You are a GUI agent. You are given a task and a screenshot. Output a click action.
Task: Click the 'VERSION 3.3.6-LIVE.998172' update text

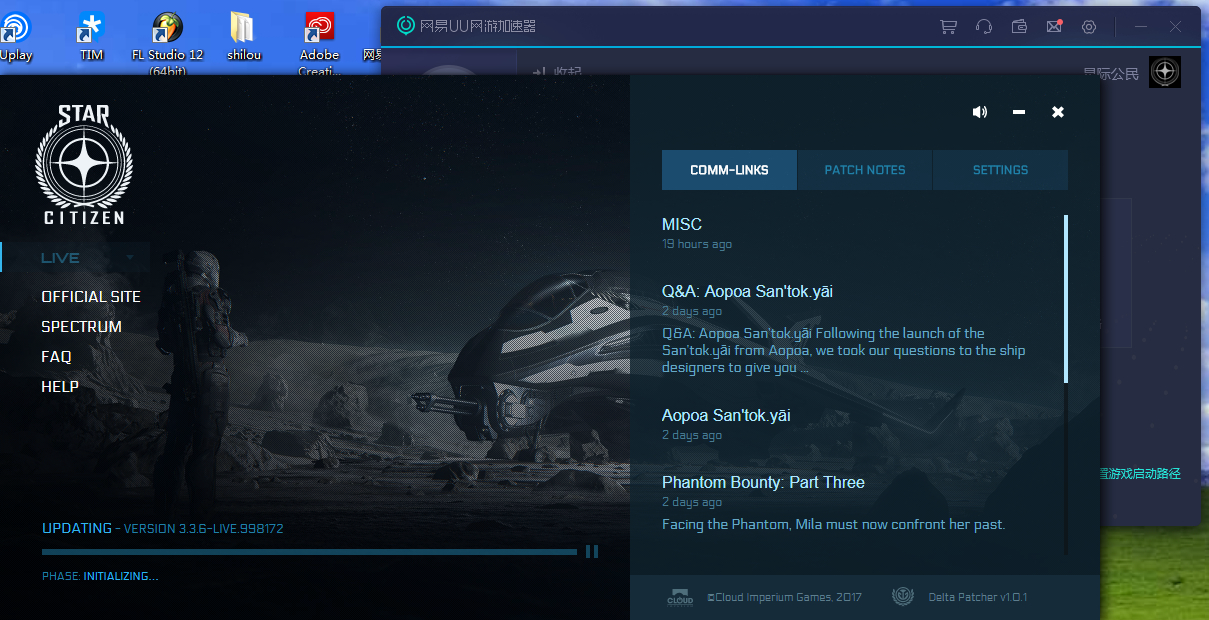coord(203,529)
